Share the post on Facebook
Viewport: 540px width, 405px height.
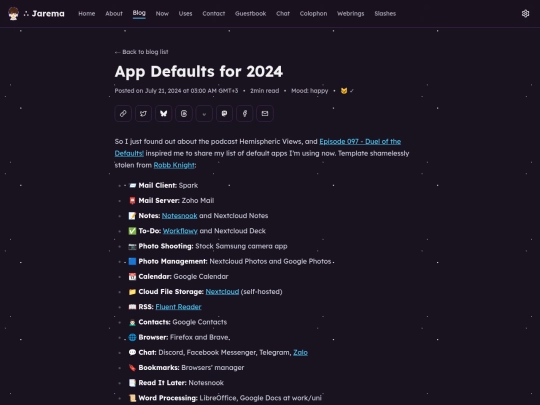tap(245, 113)
